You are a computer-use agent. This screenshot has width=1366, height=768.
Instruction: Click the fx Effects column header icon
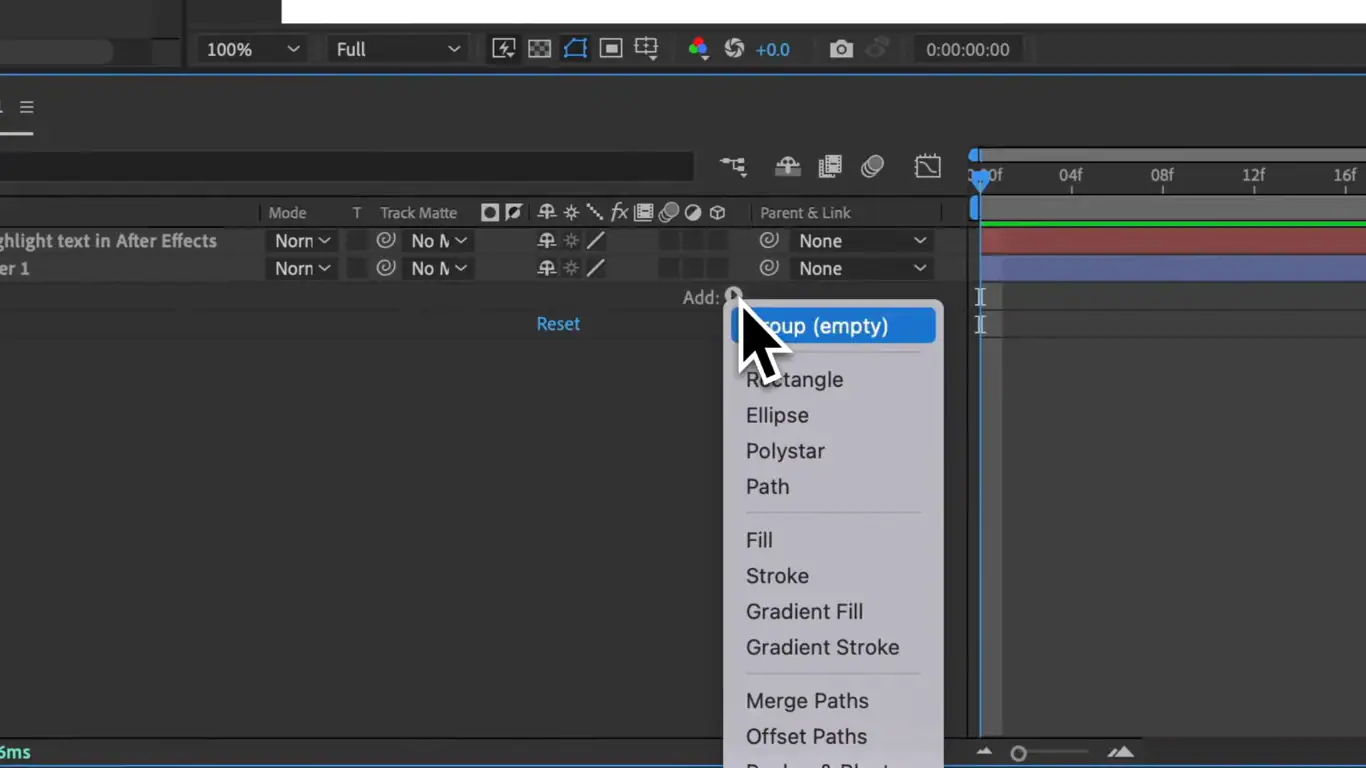619,212
